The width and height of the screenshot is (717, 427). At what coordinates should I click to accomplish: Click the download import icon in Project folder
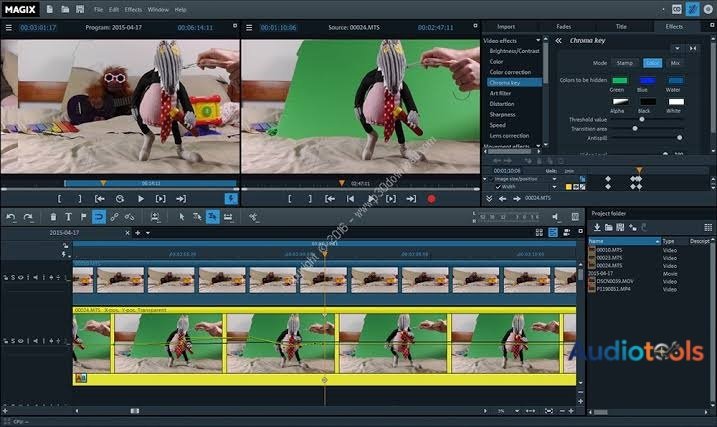pos(597,227)
